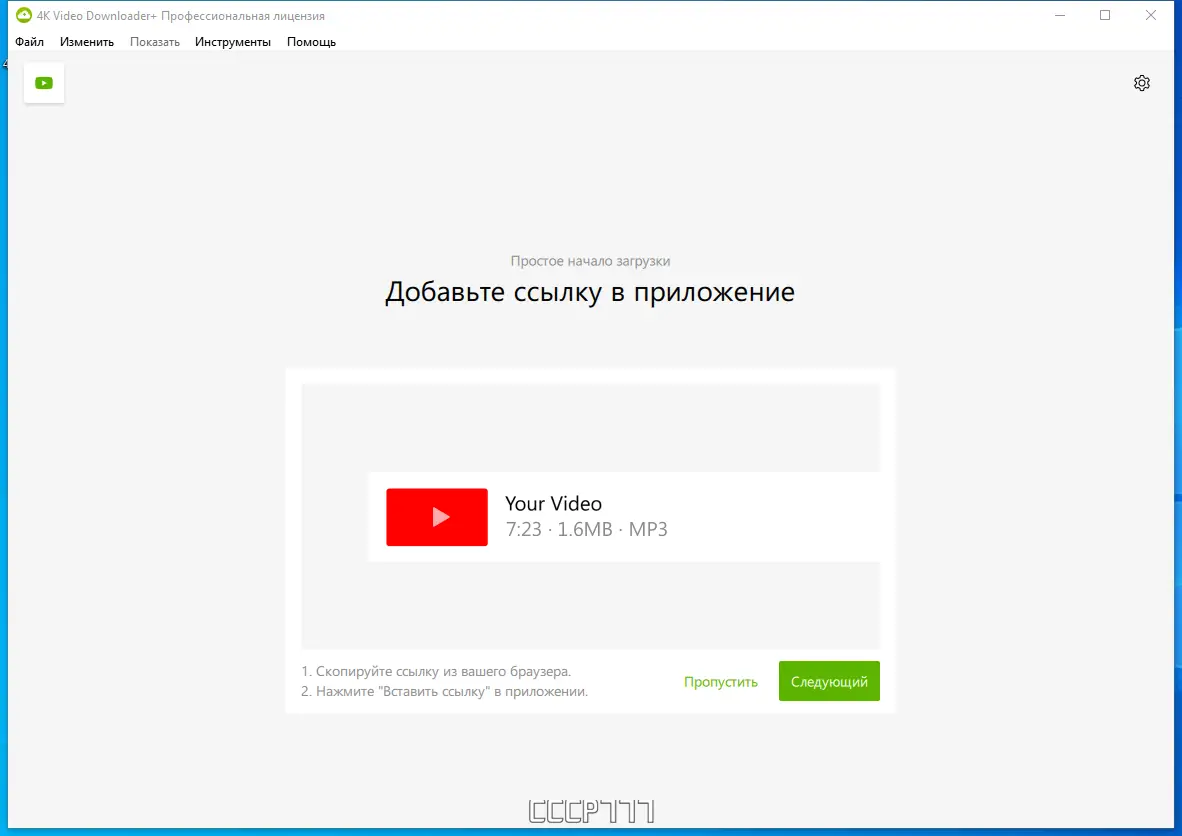Click the Простое начало загрузки heading
1182x836 pixels.
[590, 260]
